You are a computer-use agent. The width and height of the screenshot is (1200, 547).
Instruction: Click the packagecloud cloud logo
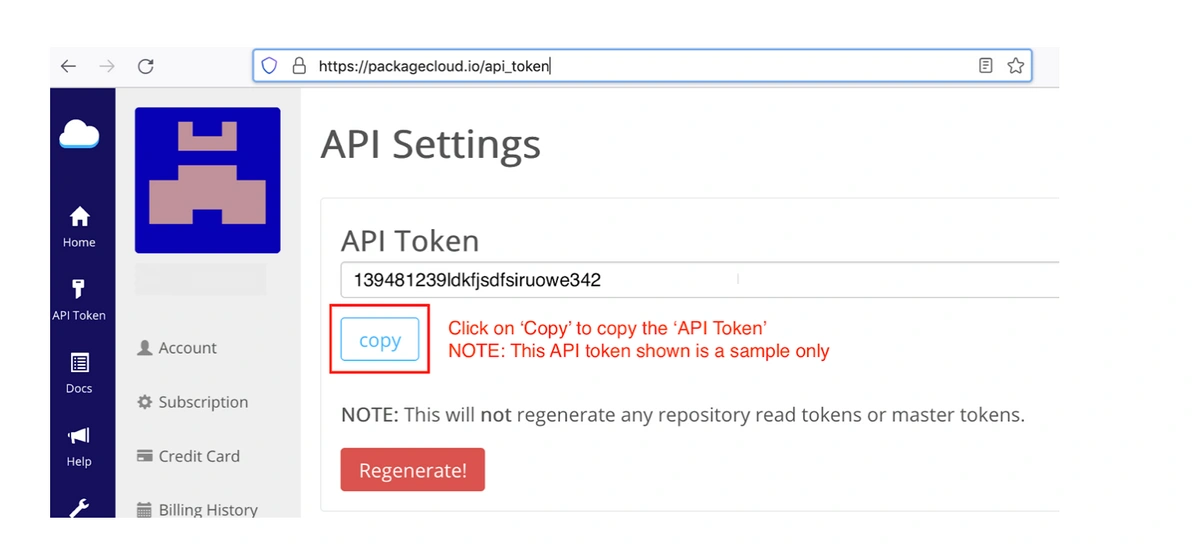pyautogui.click(x=79, y=133)
